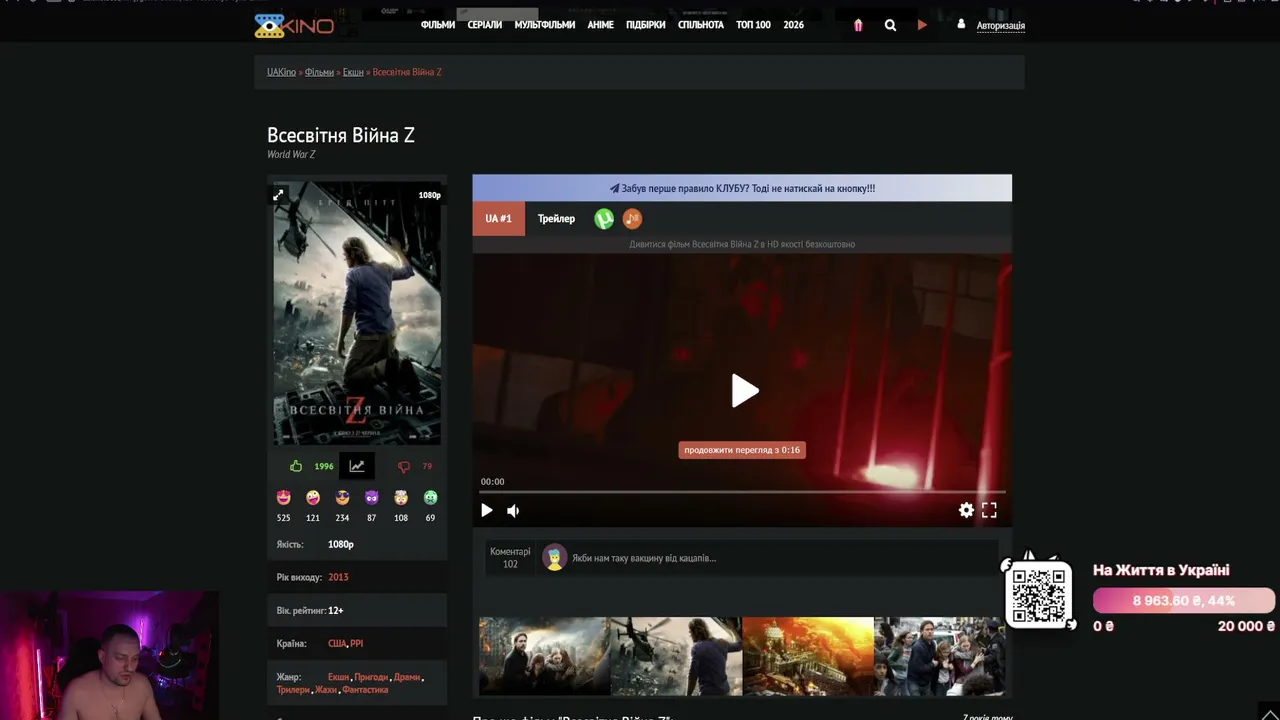Click the green uTorrent download icon
Viewport: 1280px width, 720px height.
tap(604, 219)
